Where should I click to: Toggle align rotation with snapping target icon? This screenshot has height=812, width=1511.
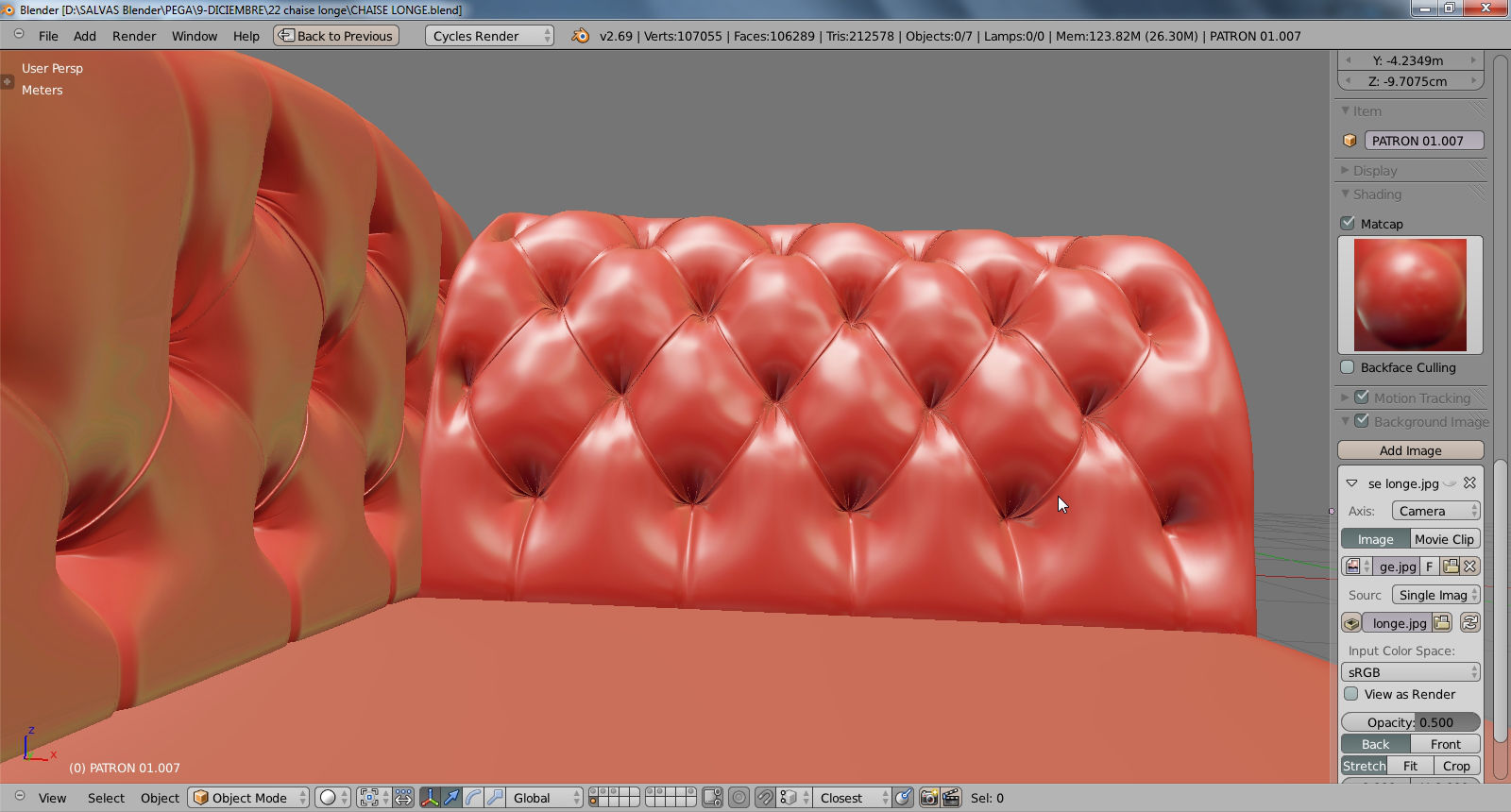point(904,798)
